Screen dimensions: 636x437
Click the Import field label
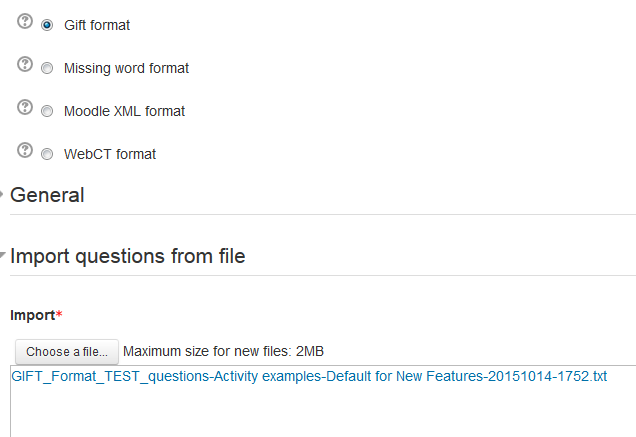[33, 315]
